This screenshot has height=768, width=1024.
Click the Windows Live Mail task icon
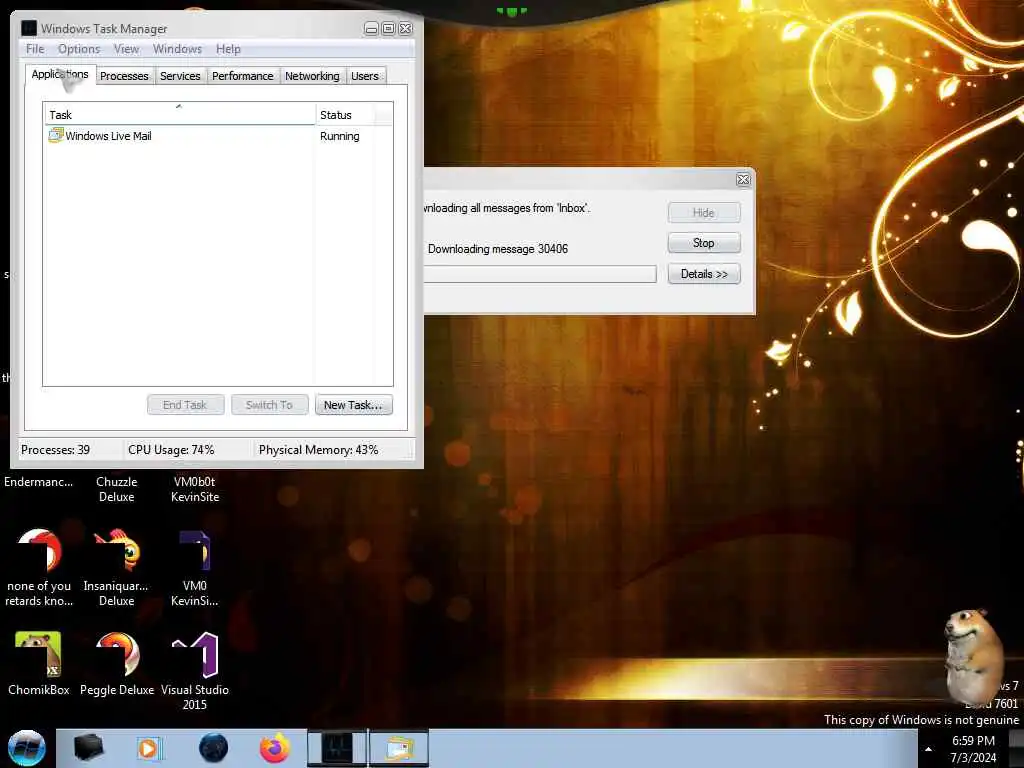pyautogui.click(x=56, y=136)
